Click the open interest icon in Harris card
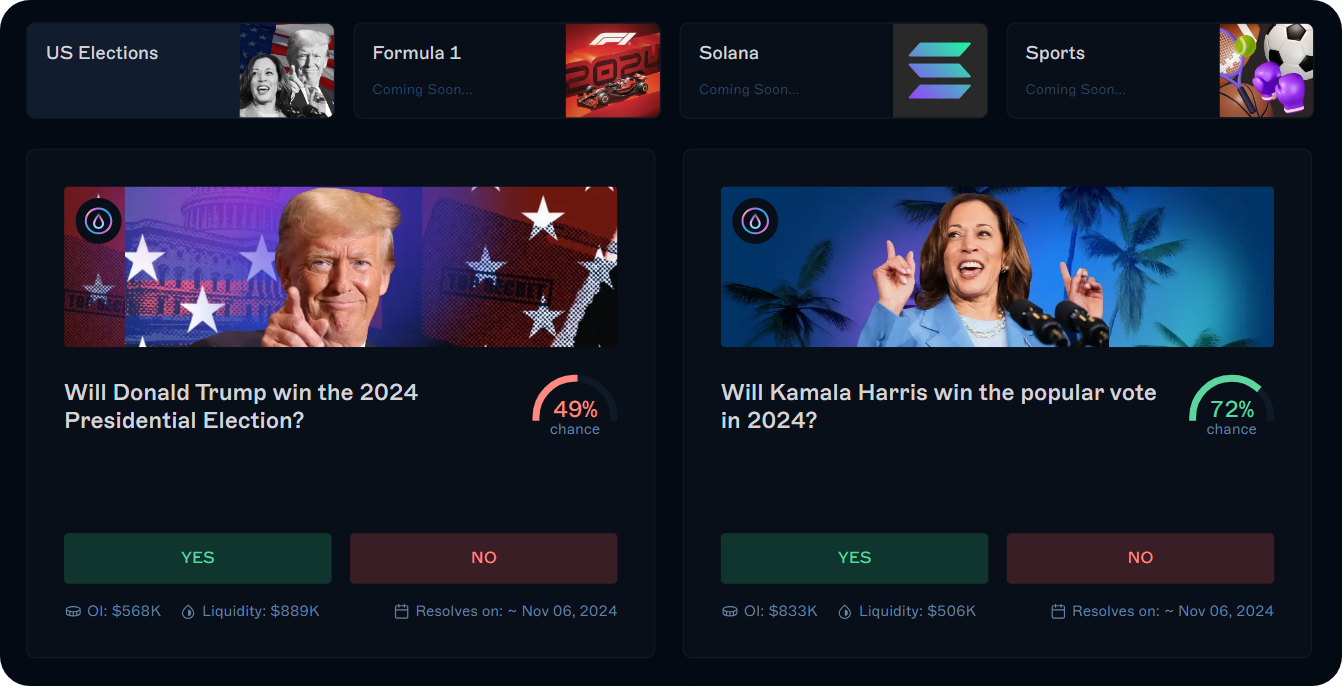Screen dimensions: 1342x686 tap(730, 611)
